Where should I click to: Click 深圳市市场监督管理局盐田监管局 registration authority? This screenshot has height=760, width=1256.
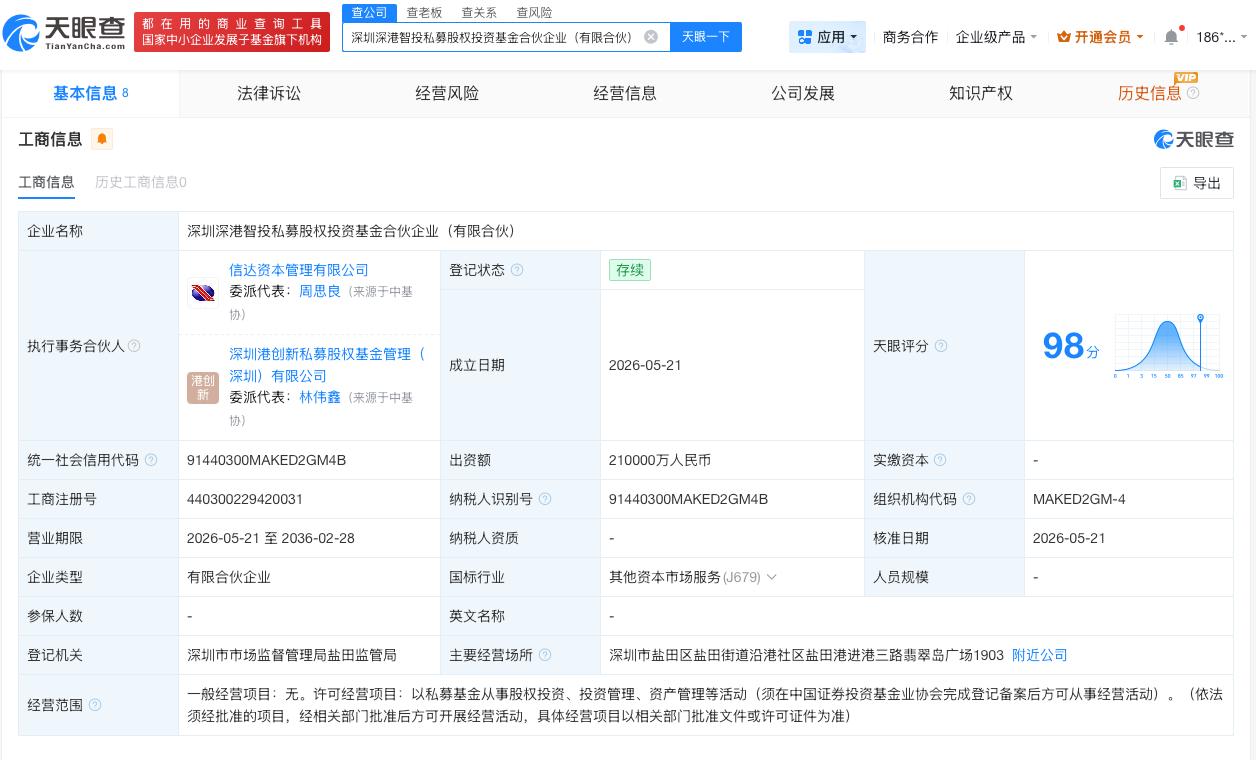click(292, 655)
